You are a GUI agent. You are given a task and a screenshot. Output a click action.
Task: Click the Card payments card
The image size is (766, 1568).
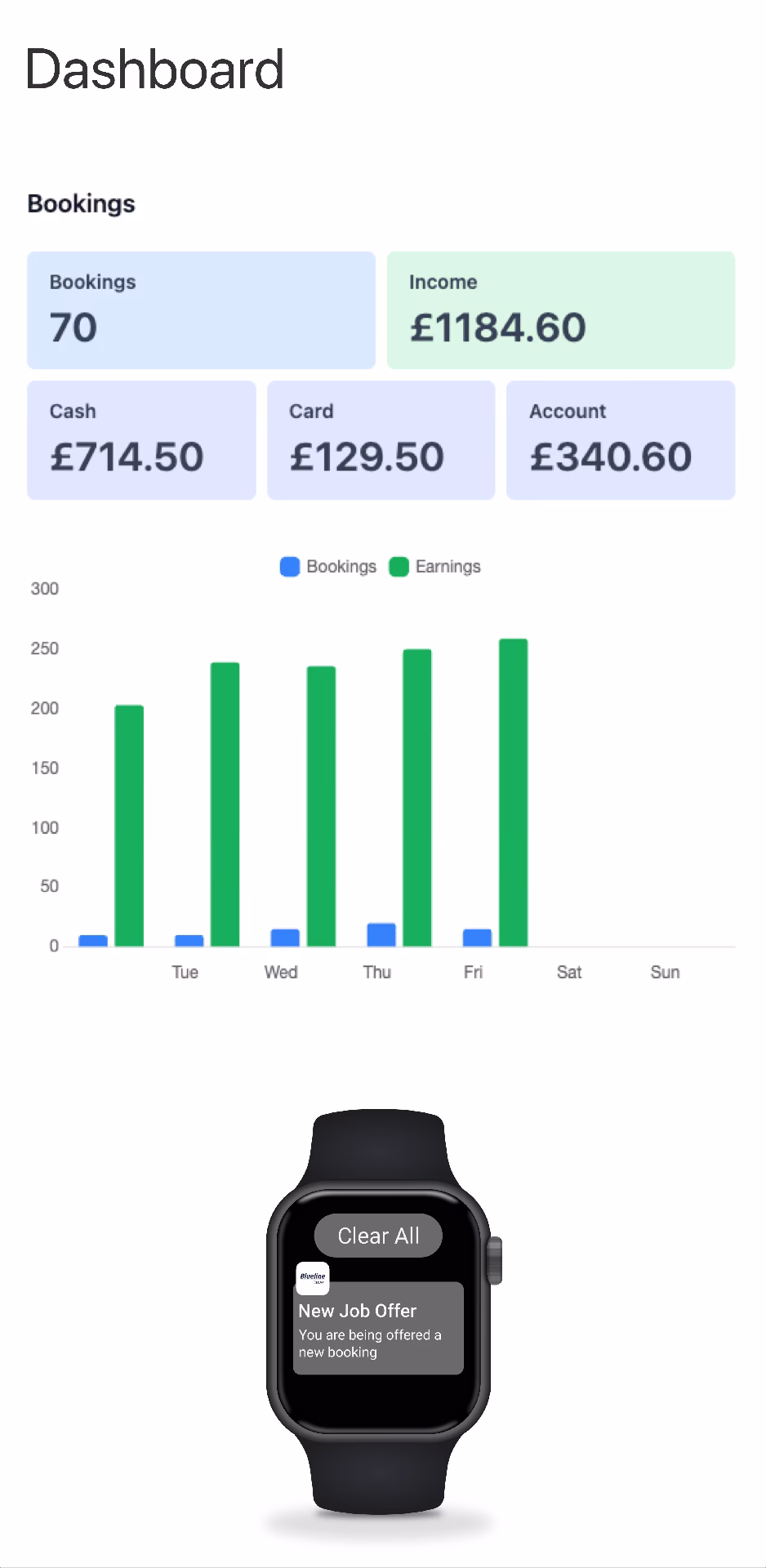tap(381, 439)
